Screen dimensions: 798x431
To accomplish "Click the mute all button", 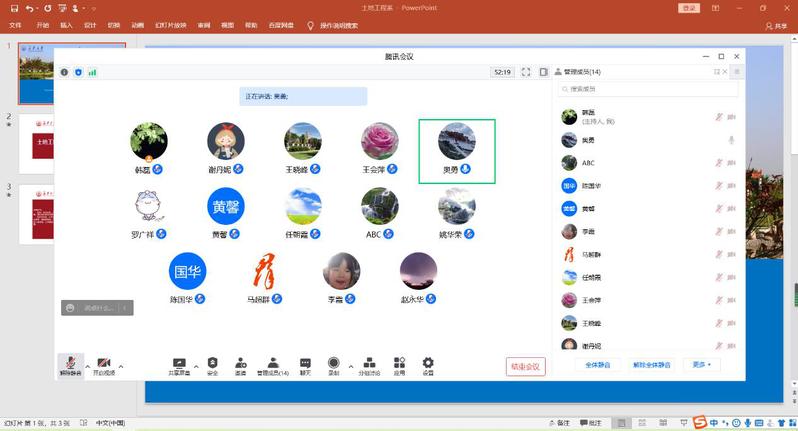I will [x=597, y=365].
